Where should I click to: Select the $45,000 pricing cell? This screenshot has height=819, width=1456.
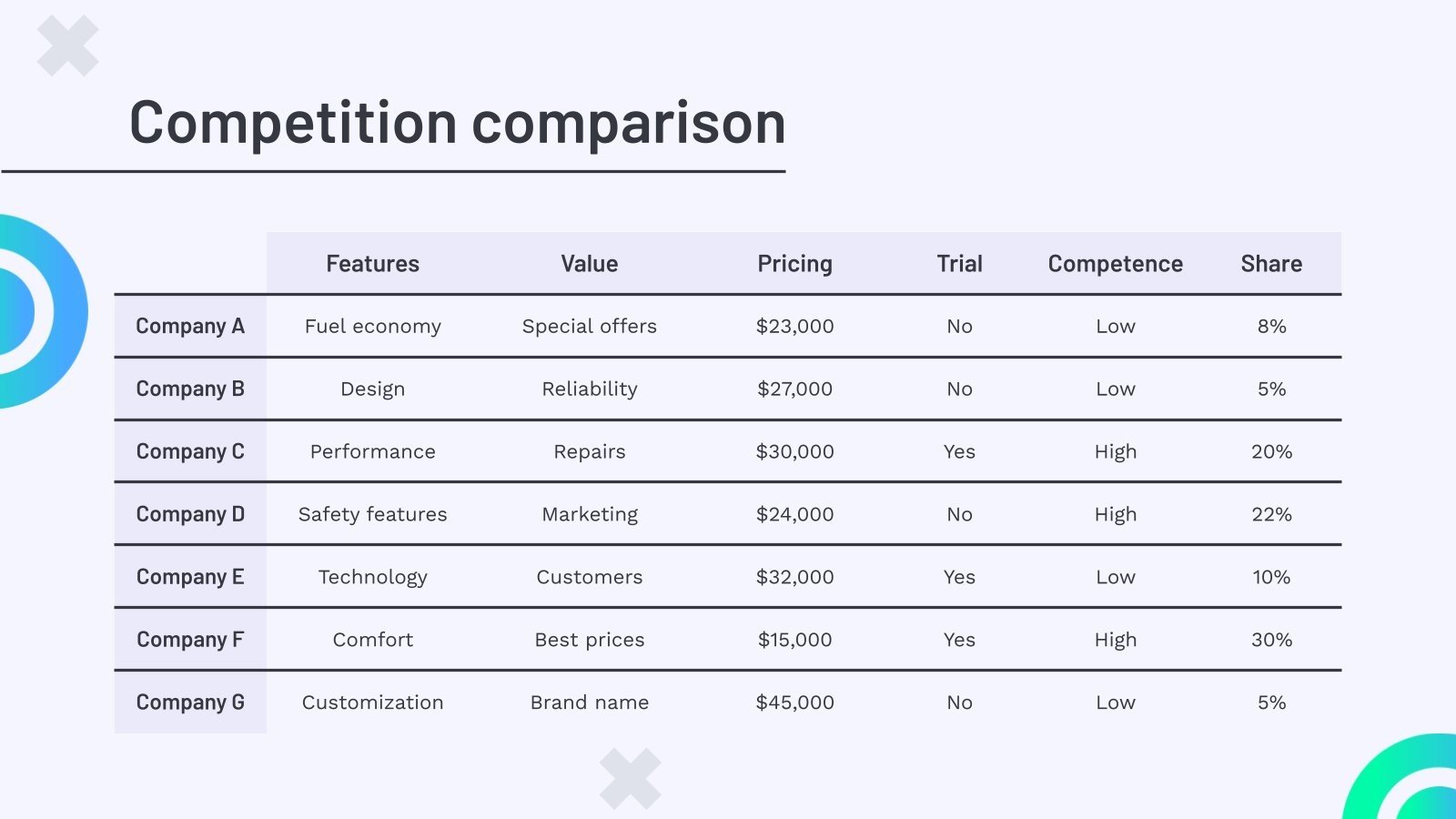pyautogui.click(x=794, y=703)
